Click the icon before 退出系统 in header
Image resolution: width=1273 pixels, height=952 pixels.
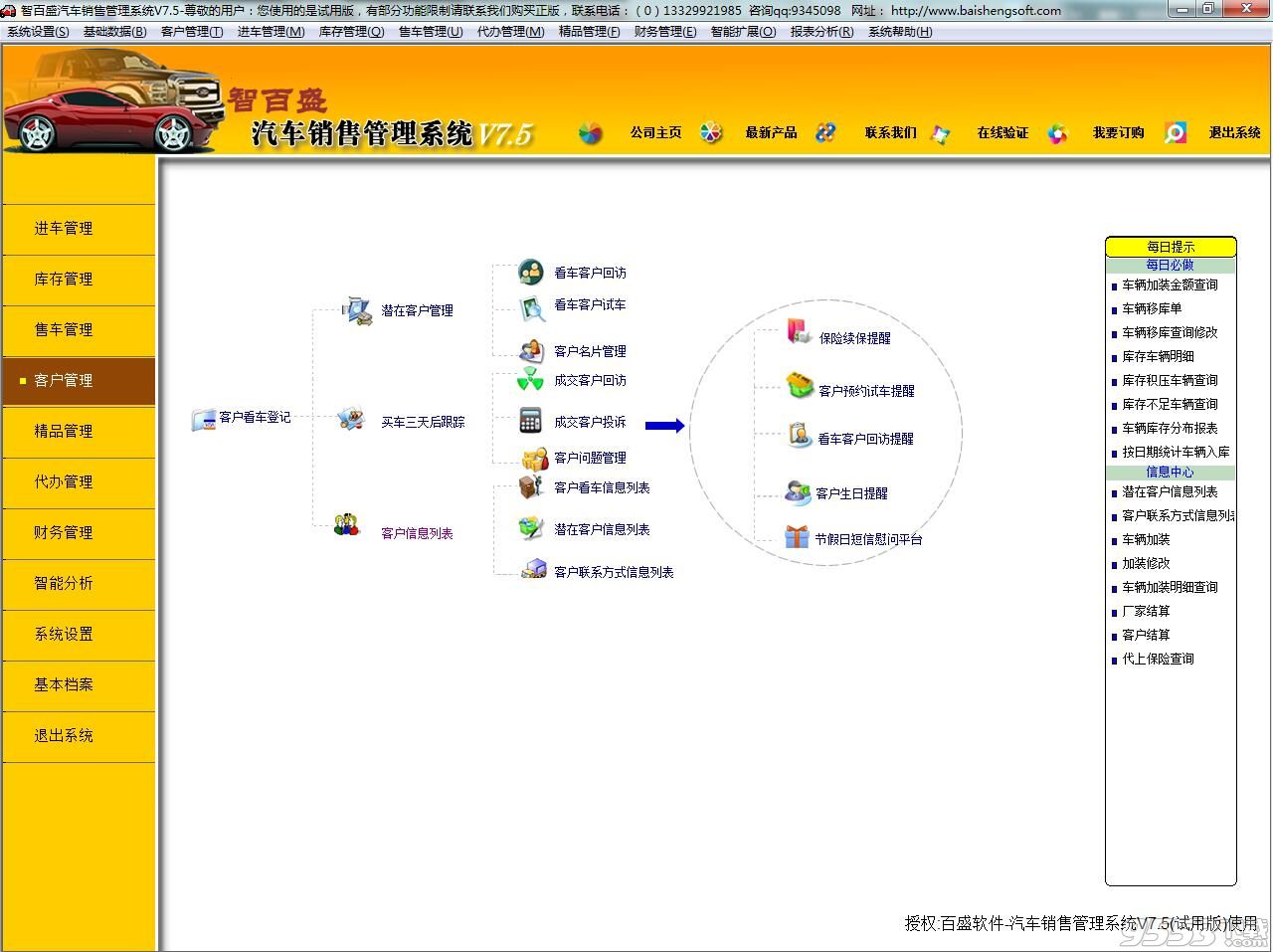(x=1176, y=132)
